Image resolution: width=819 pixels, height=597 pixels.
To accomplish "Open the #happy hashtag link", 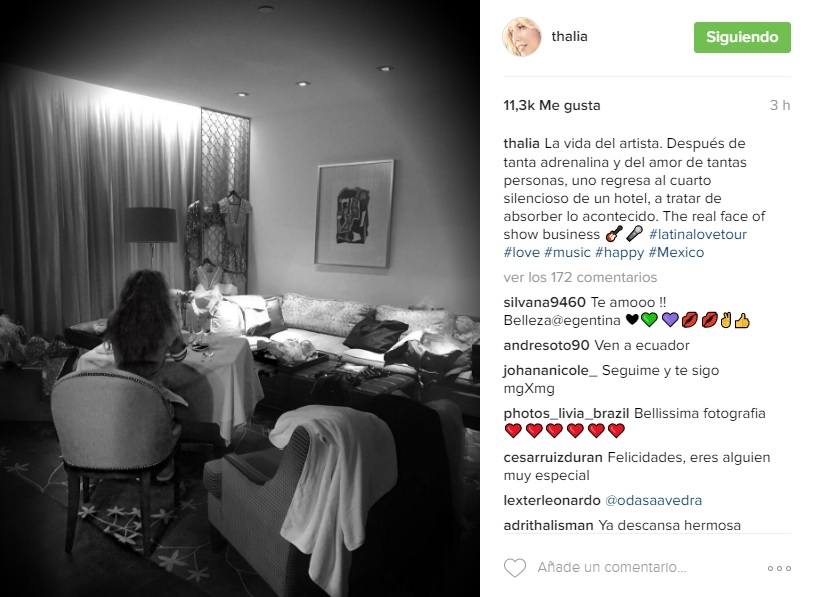I will pyautogui.click(x=619, y=253).
